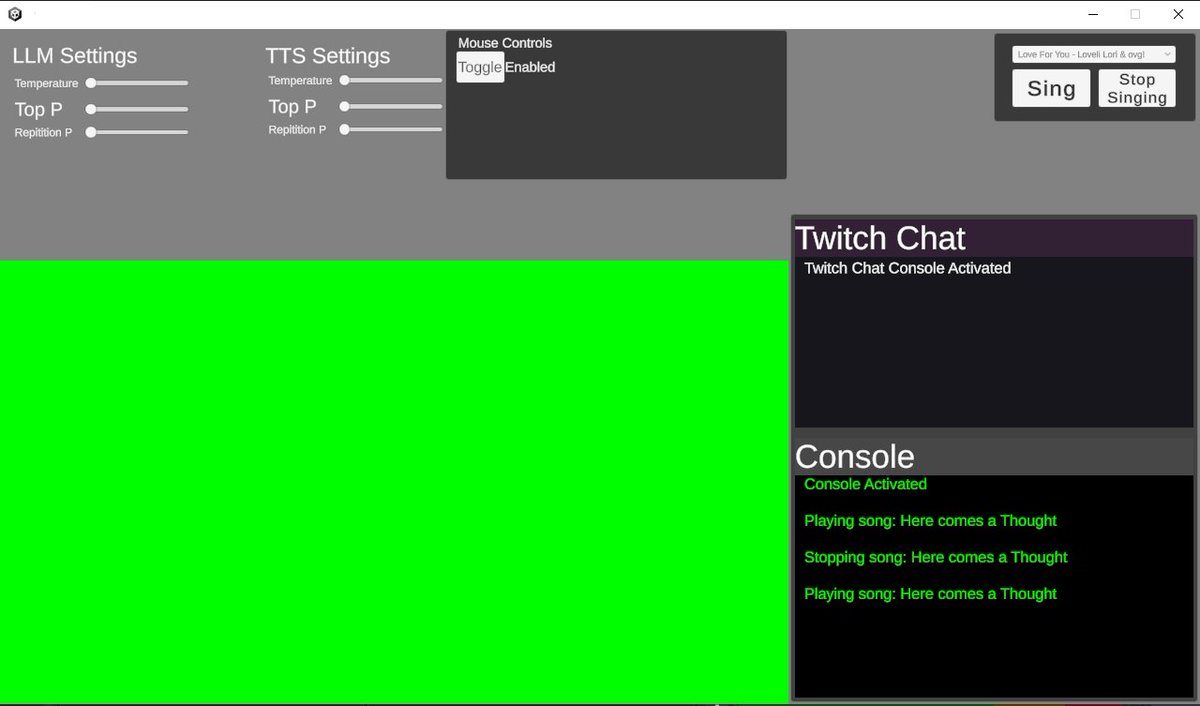The height and width of the screenshot is (706, 1200).
Task: Click the Stop Singing button
Action: pyautogui.click(x=1137, y=88)
